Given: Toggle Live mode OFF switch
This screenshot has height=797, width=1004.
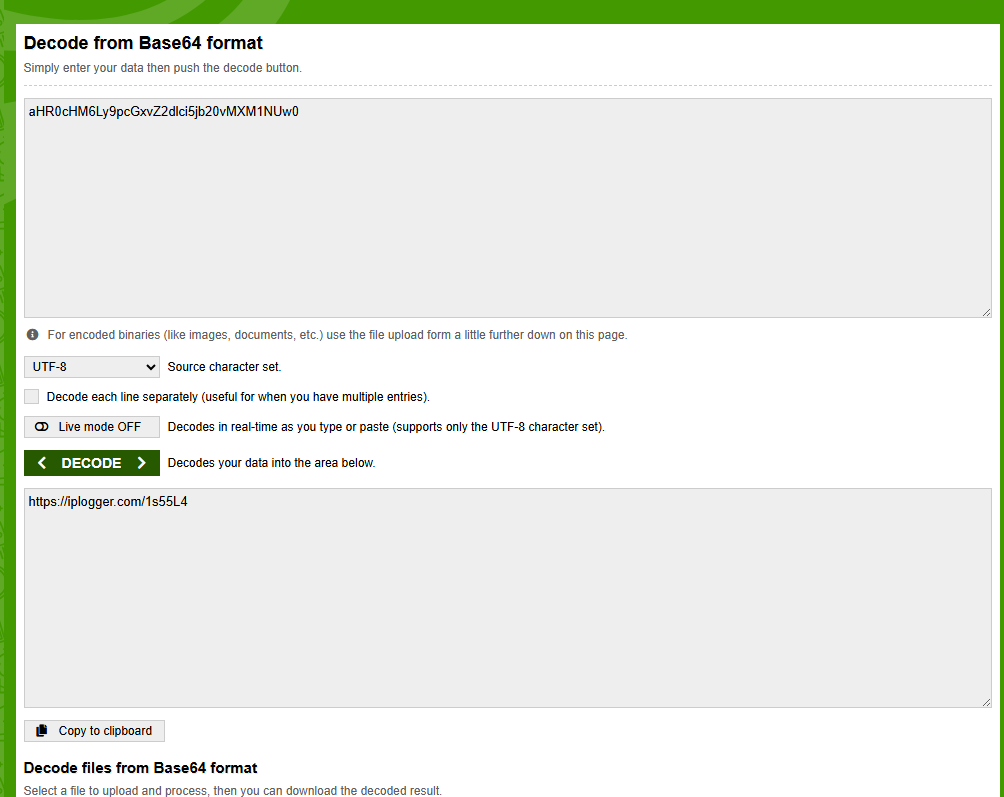Looking at the screenshot, I should tap(92, 427).
